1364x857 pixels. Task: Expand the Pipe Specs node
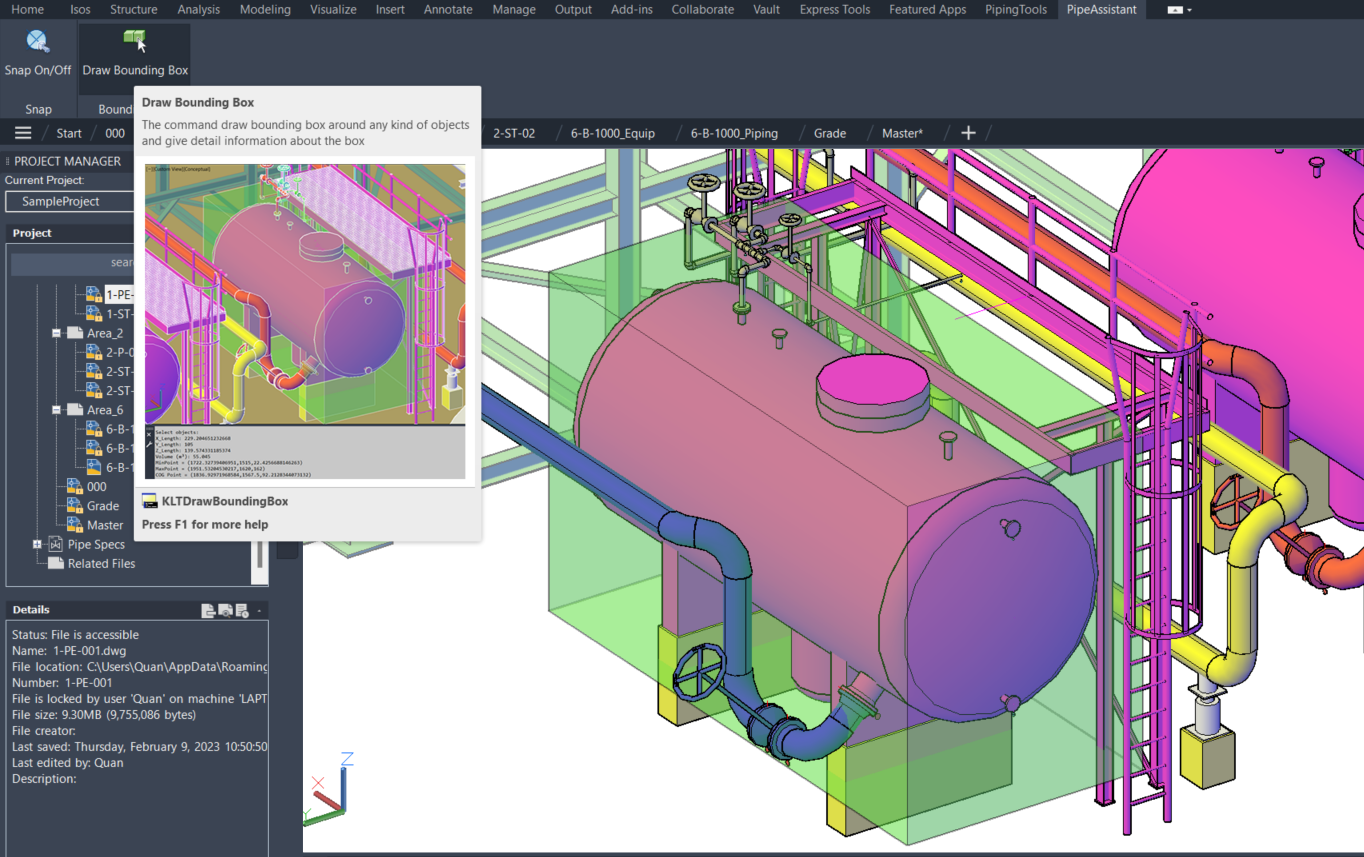(38, 545)
